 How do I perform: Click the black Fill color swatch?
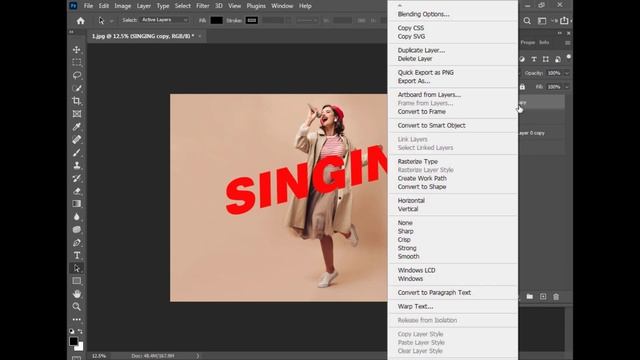(x=216, y=20)
